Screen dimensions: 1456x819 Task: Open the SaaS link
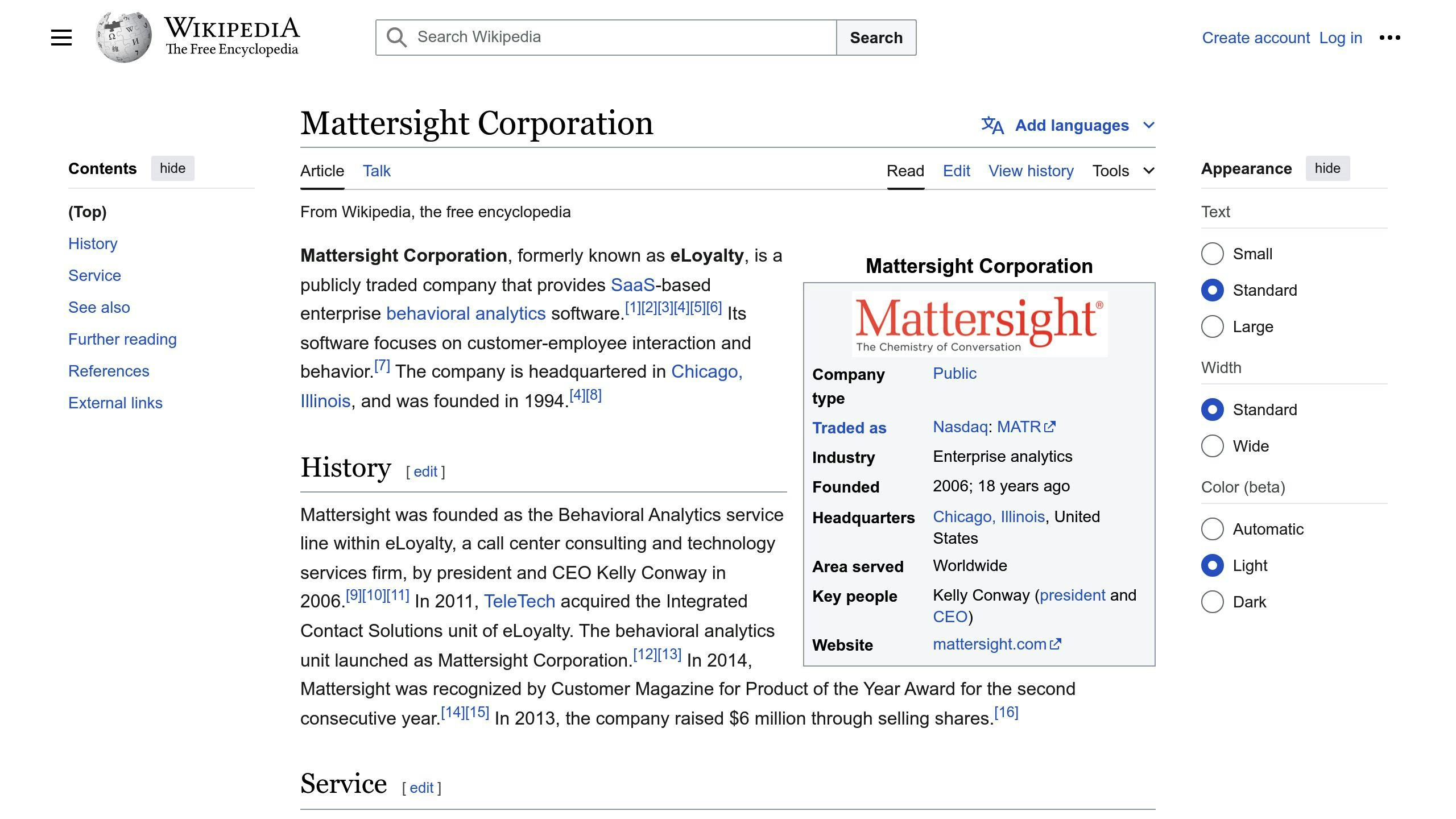(632, 284)
